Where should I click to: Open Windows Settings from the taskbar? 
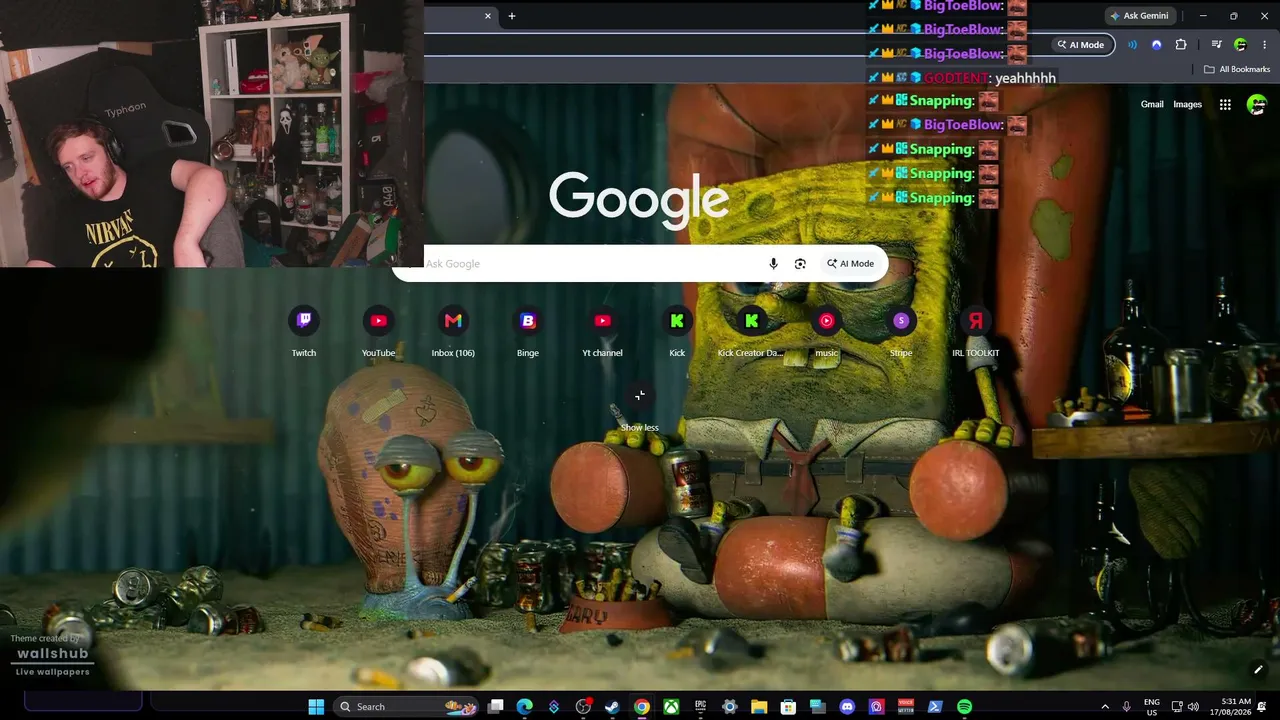730,707
